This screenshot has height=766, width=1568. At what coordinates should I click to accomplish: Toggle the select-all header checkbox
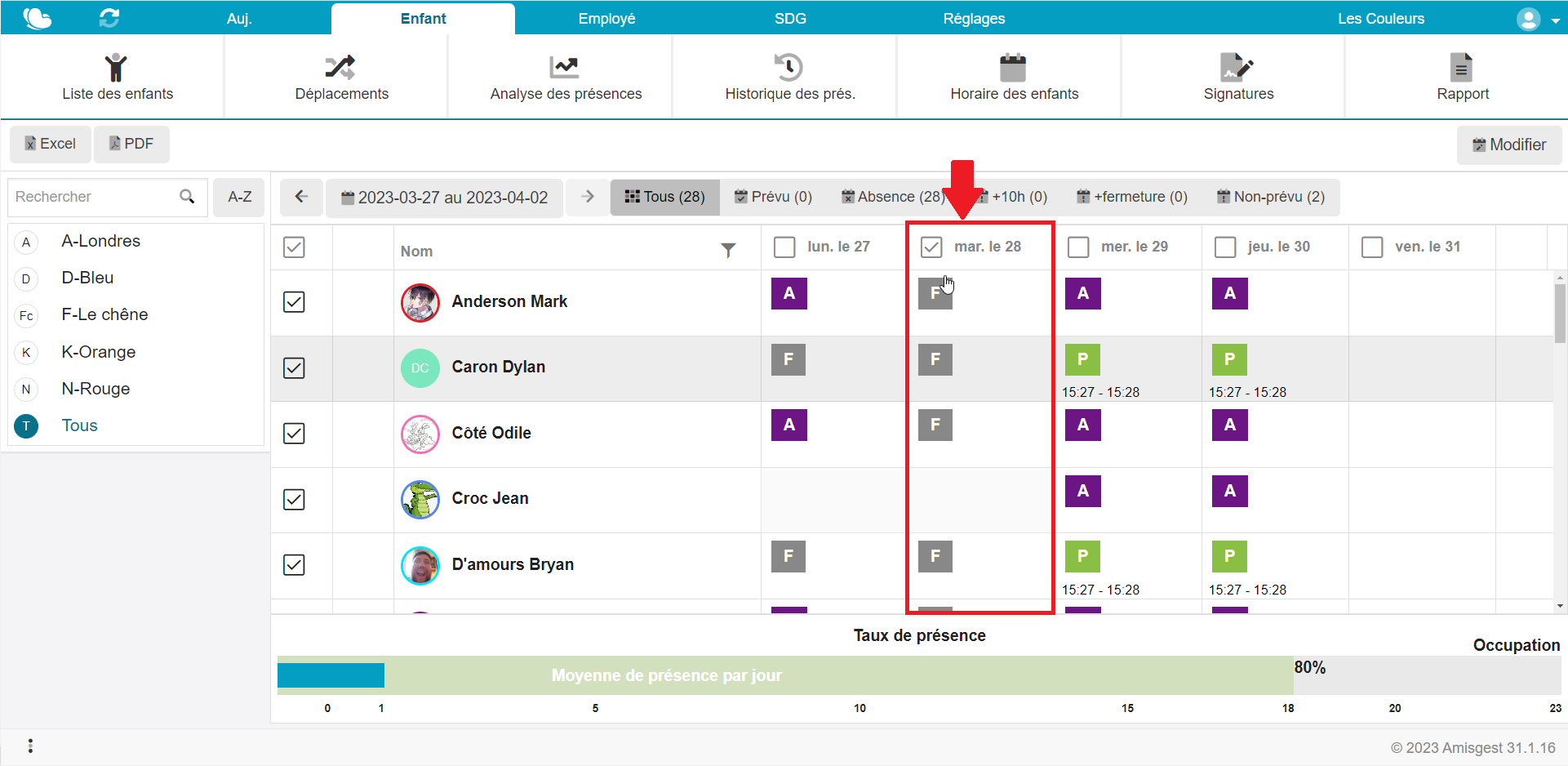click(x=294, y=247)
